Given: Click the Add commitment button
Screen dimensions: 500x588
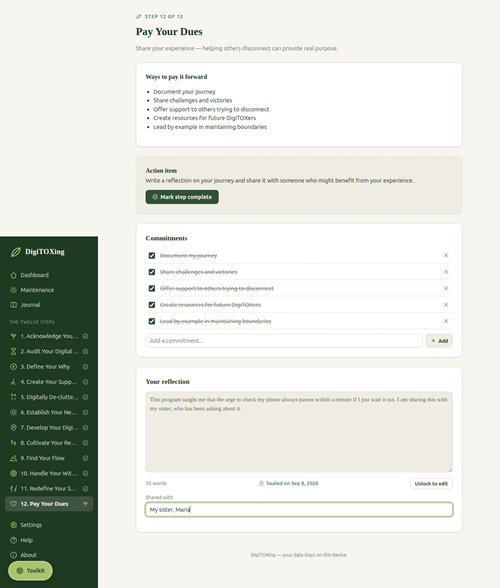Looking at the screenshot, I should coord(439,341).
